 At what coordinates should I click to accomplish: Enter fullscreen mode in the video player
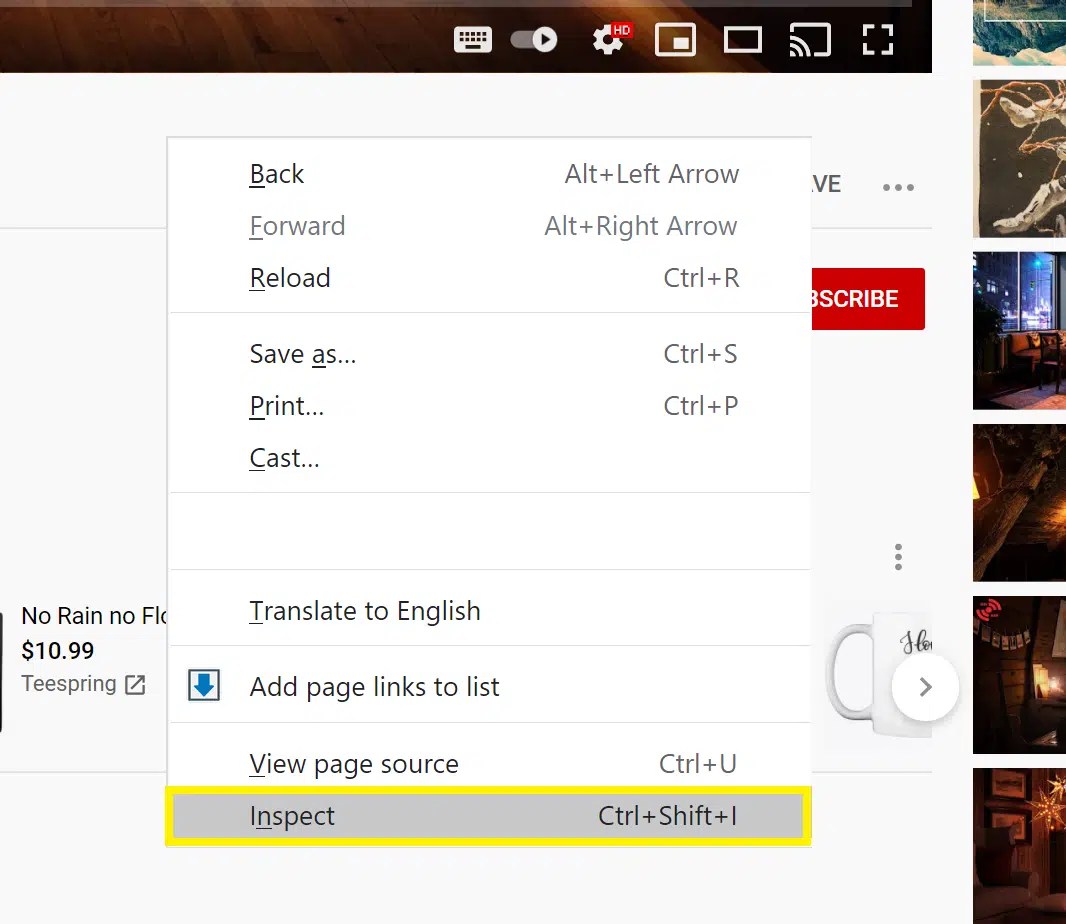coord(877,40)
